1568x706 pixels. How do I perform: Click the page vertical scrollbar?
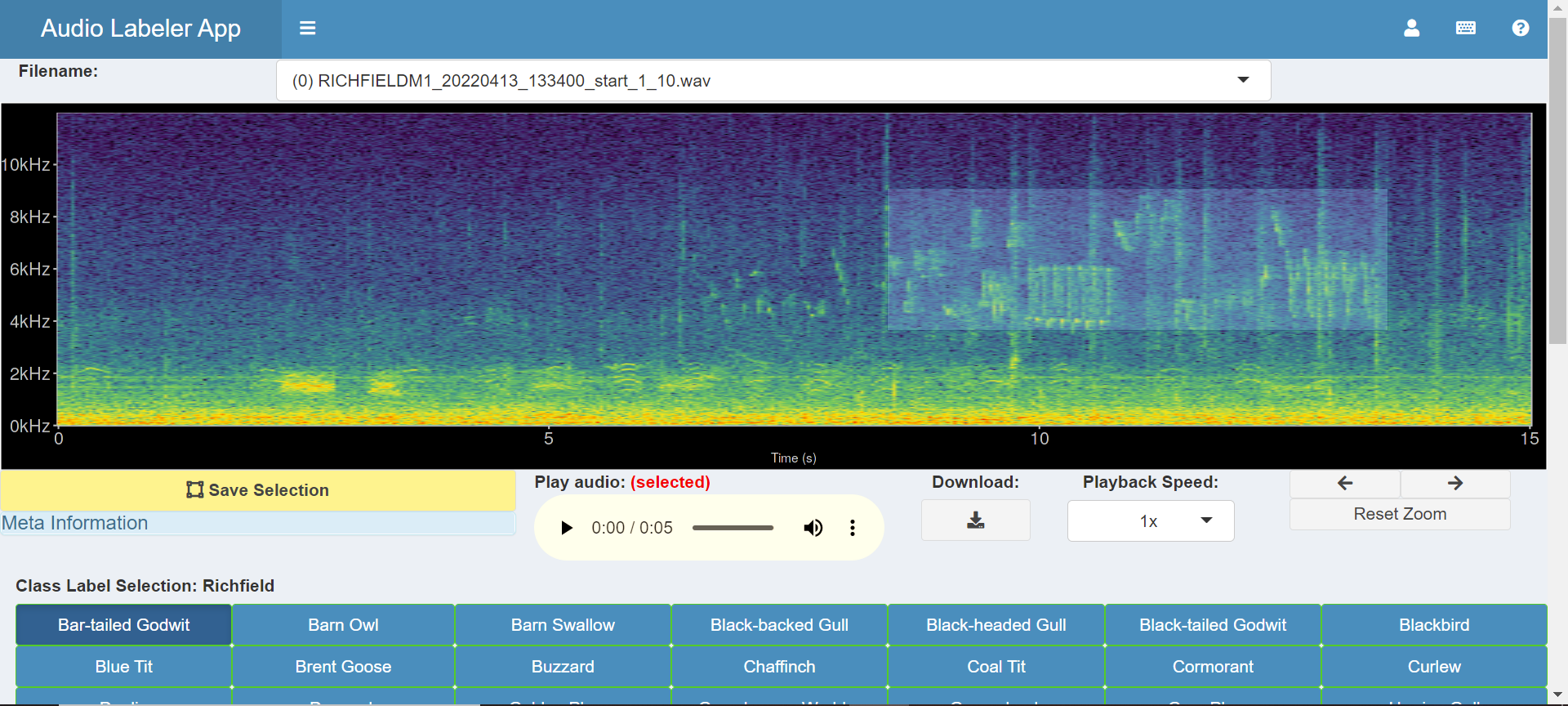point(1558,181)
